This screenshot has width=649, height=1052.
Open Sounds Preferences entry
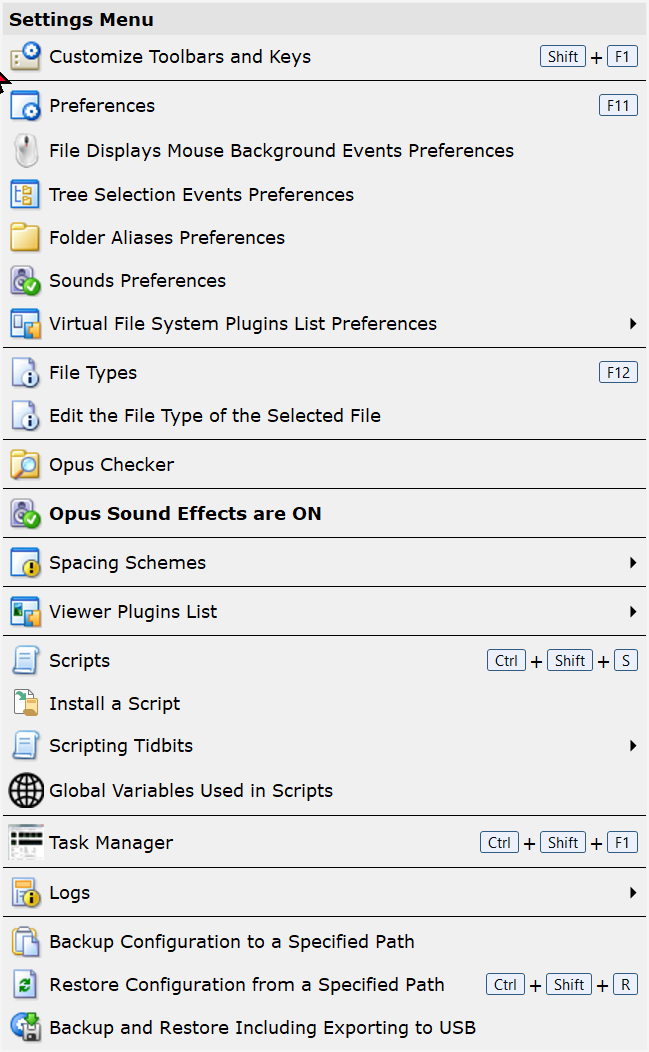coord(324,280)
